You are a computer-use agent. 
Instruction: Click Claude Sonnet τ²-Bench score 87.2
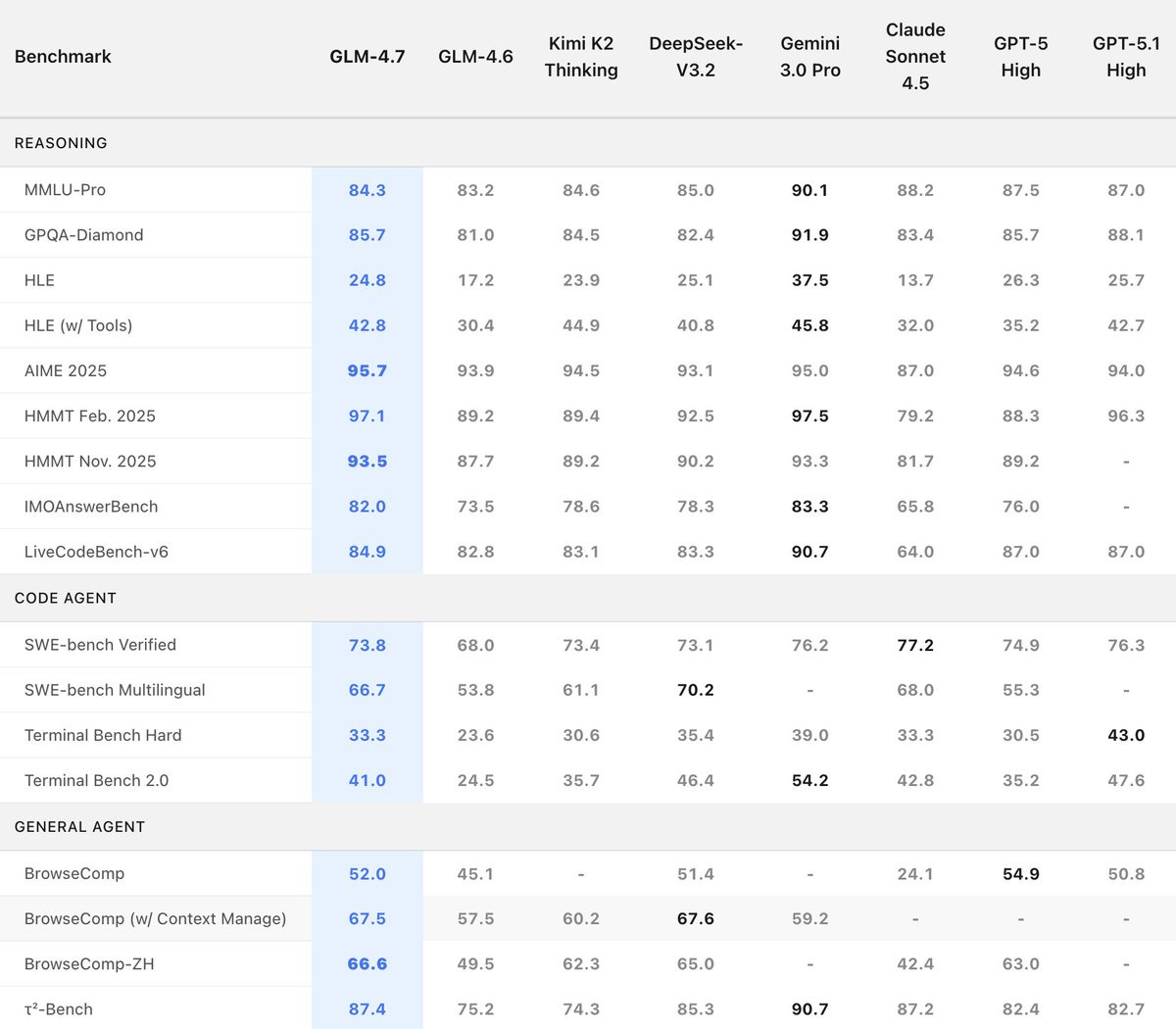(915, 1008)
